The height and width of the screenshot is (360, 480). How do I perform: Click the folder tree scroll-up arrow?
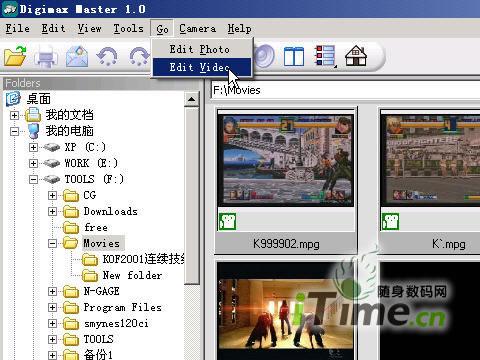(192, 99)
